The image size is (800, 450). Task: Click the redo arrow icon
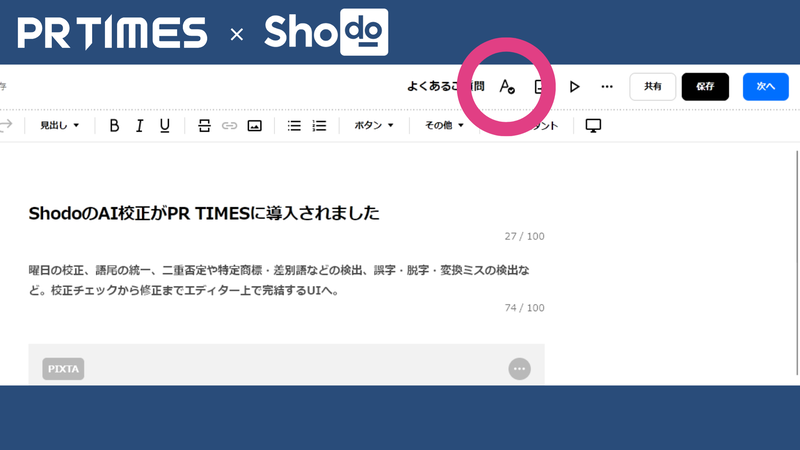click(x=6, y=125)
